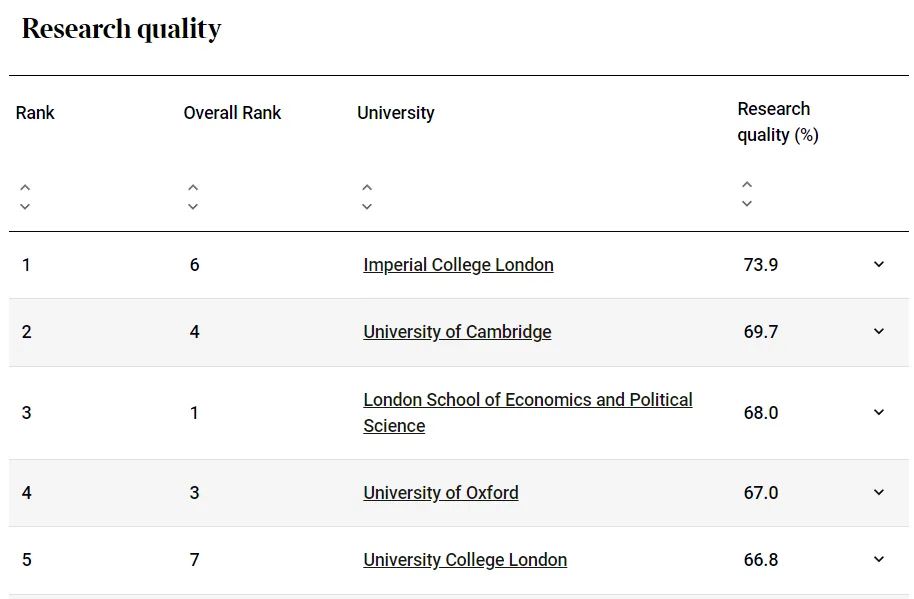Expand the University of Cambridge row

click(x=879, y=332)
